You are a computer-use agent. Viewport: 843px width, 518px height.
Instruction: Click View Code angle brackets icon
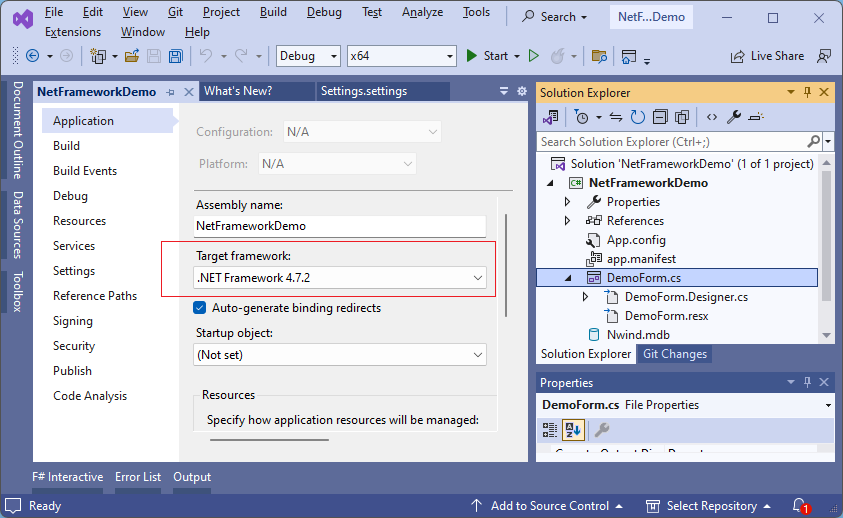[x=712, y=117]
